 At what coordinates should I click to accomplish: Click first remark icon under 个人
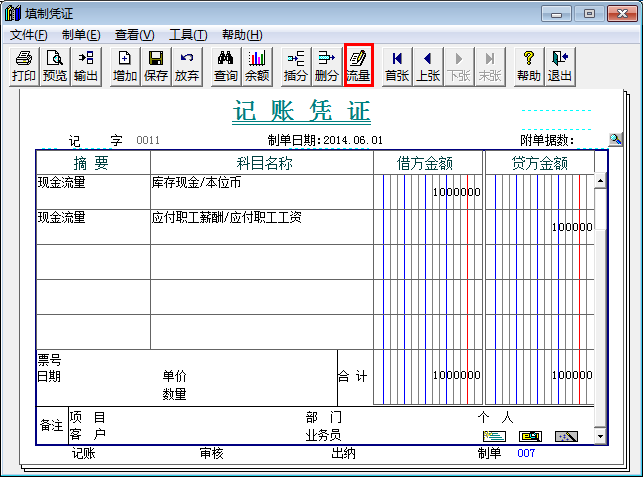494,436
